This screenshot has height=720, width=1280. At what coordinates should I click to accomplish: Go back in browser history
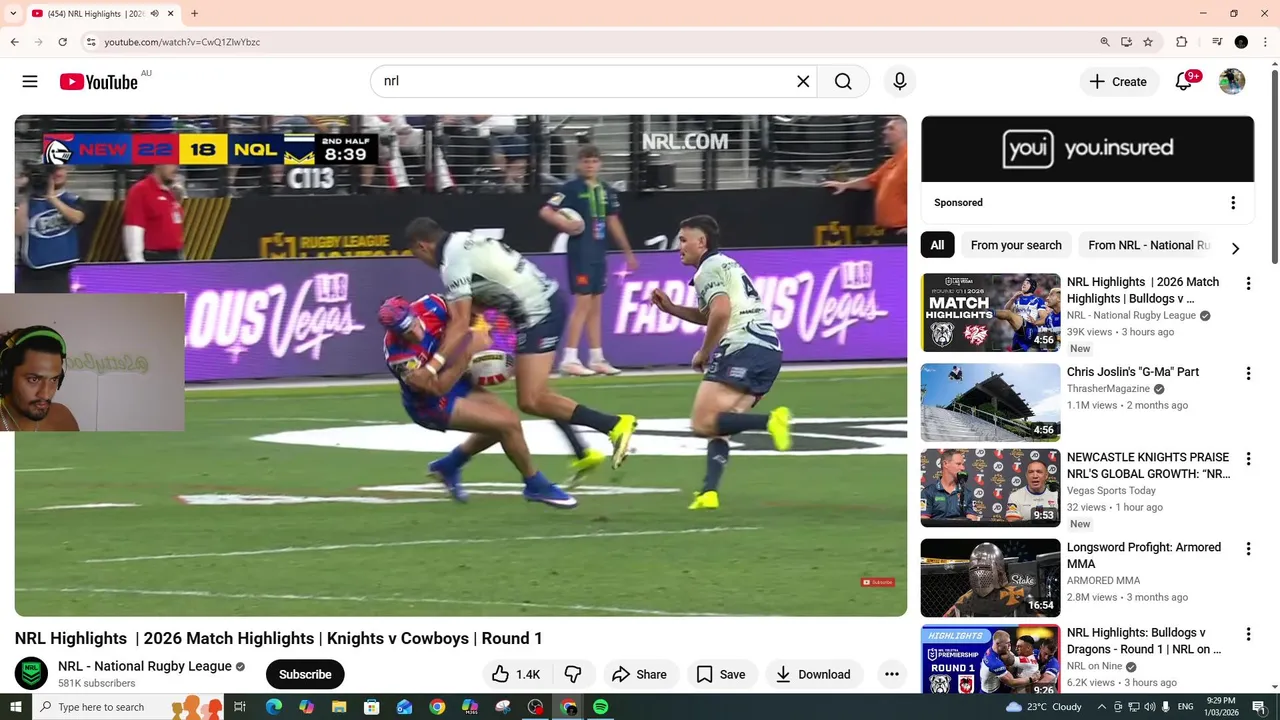click(15, 42)
